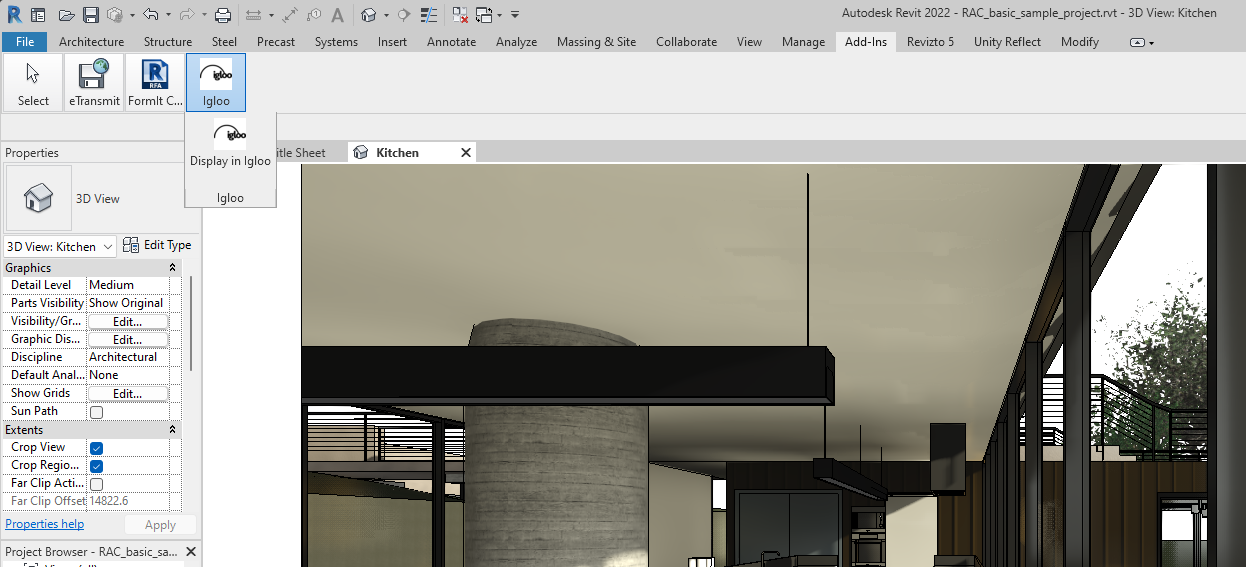The height and width of the screenshot is (567, 1246).
Task: Click the Undo arrow icon
Action: pyautogui.click(x=150, y=15)
